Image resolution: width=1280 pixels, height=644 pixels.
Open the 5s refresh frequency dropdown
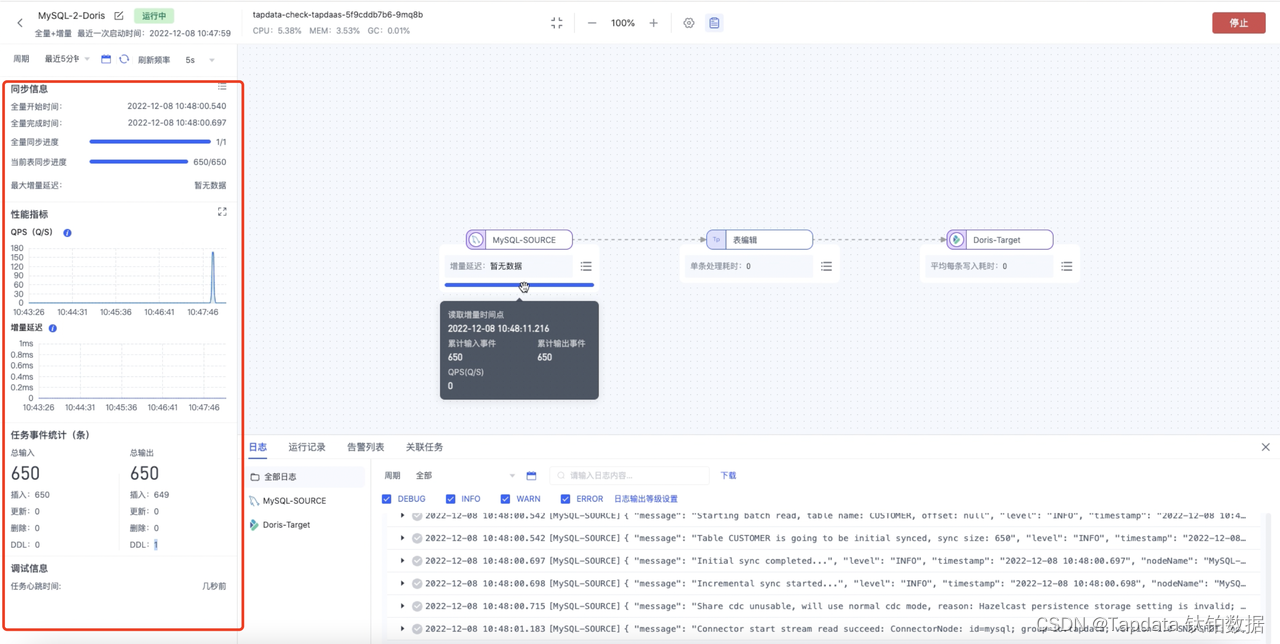tap(199, 60)
